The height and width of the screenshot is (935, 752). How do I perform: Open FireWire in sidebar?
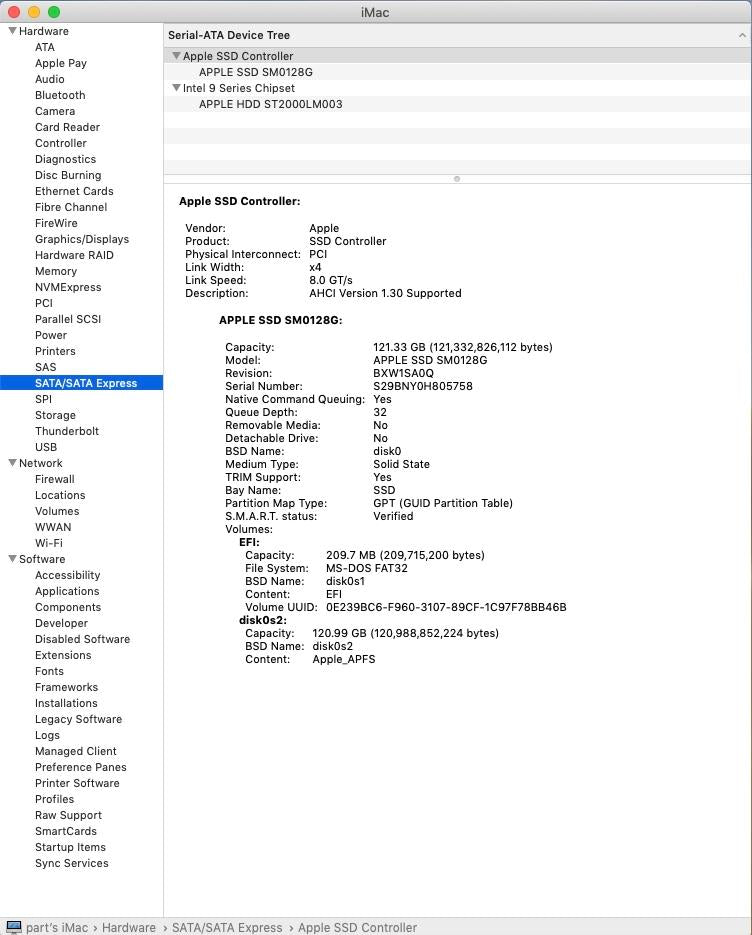pyautogui.click(x=56, y=224)
